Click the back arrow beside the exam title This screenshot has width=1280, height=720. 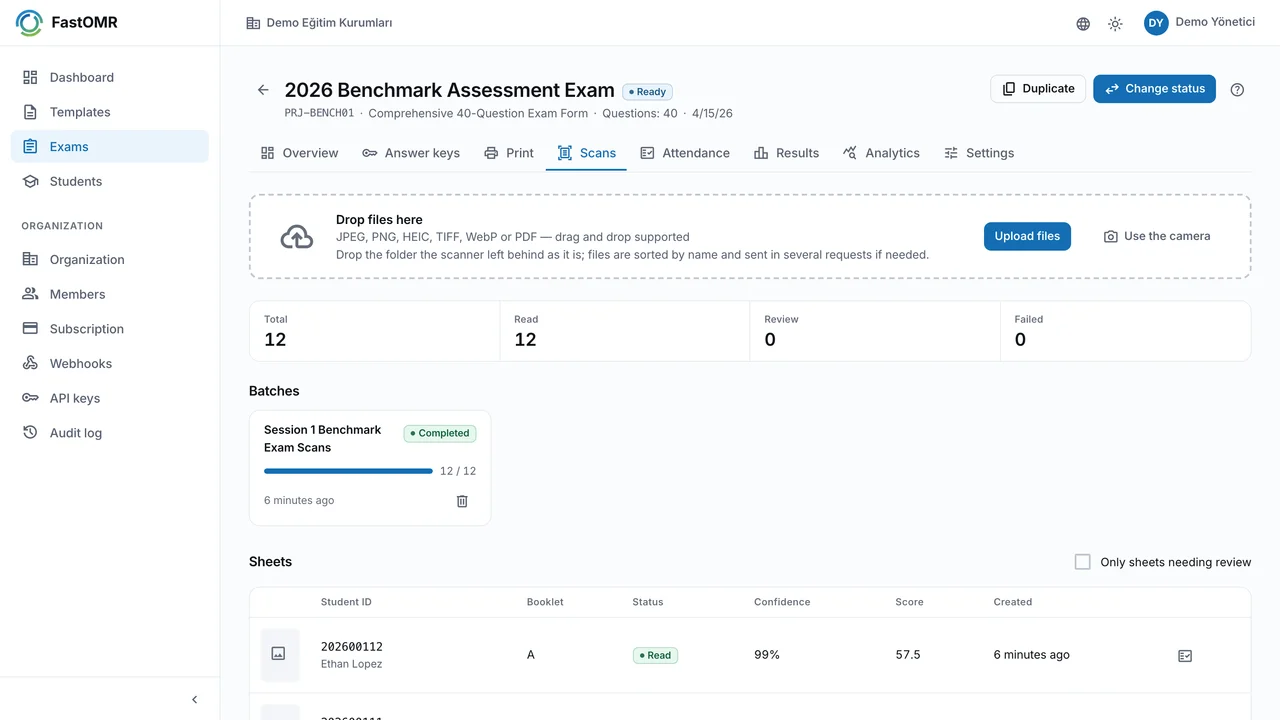263,90
